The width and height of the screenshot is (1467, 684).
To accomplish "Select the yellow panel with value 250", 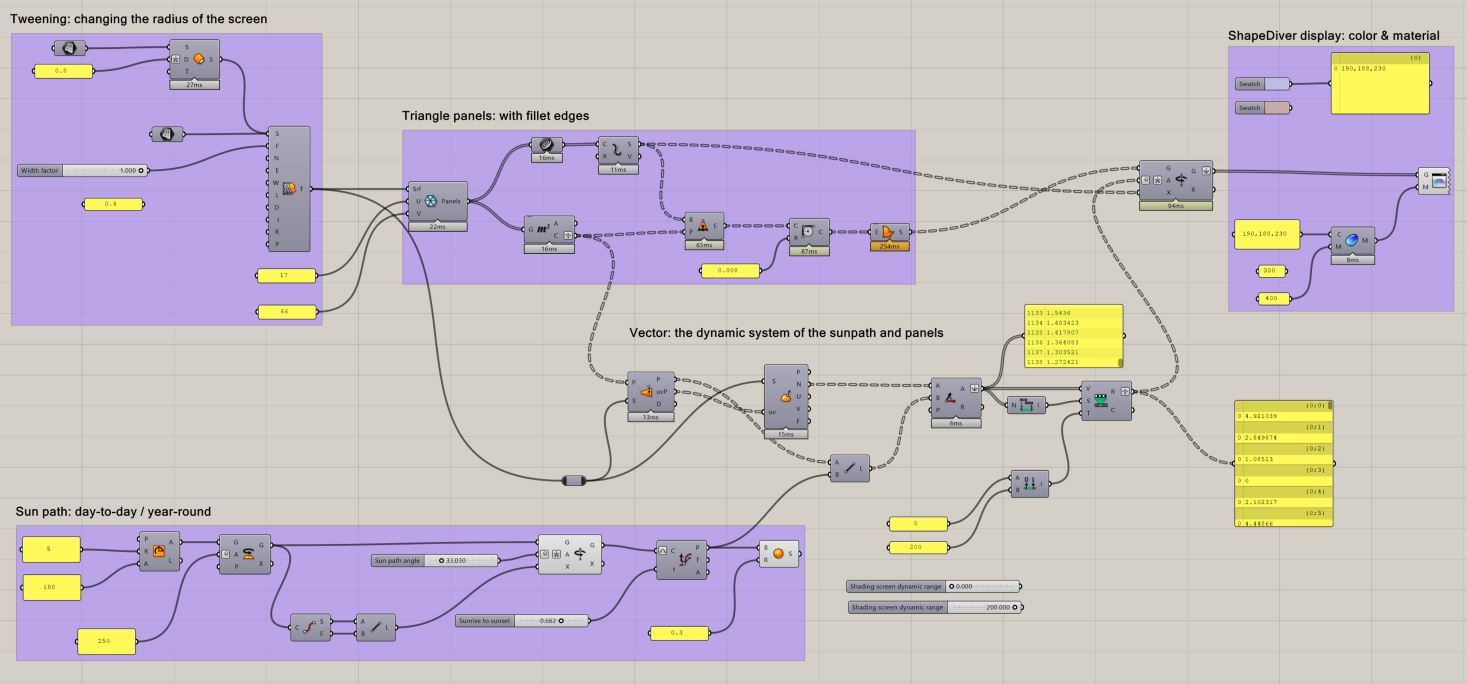I will point(106,641).
